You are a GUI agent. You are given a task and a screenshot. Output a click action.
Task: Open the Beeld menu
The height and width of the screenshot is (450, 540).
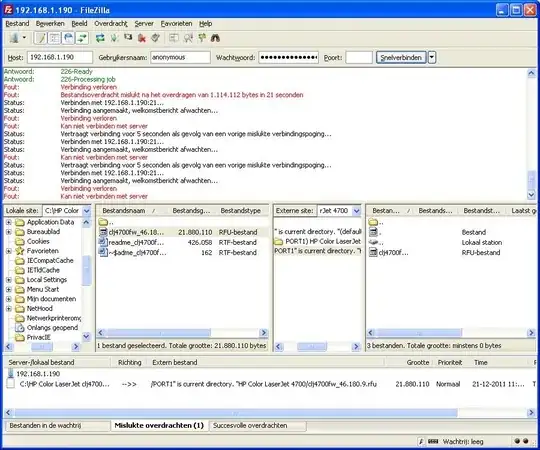[x=79, y=23]
